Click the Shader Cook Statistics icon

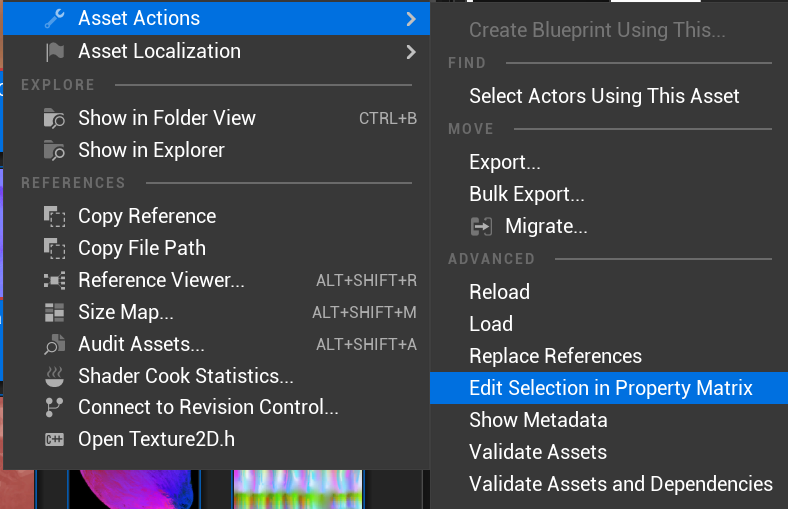pyautogui.click(x=54, y=376)
